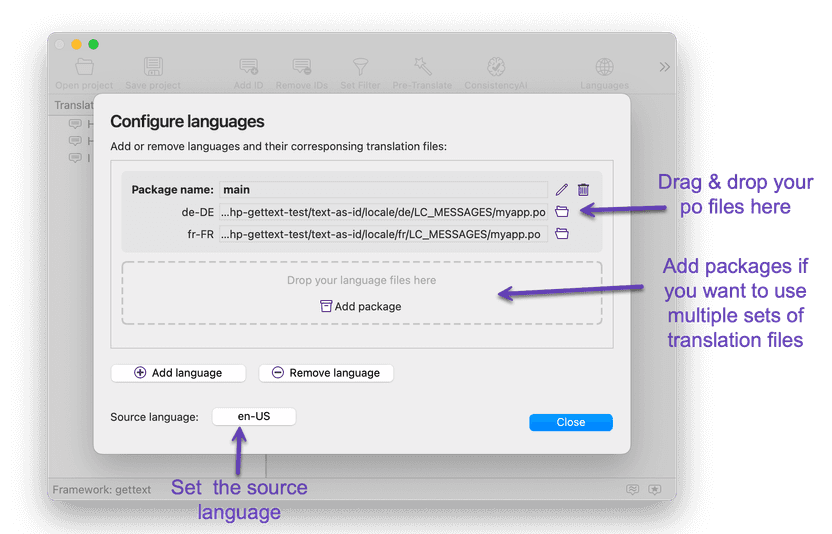
Task: Select the fr-FR file path field
Action: click(x=383, y=234)
